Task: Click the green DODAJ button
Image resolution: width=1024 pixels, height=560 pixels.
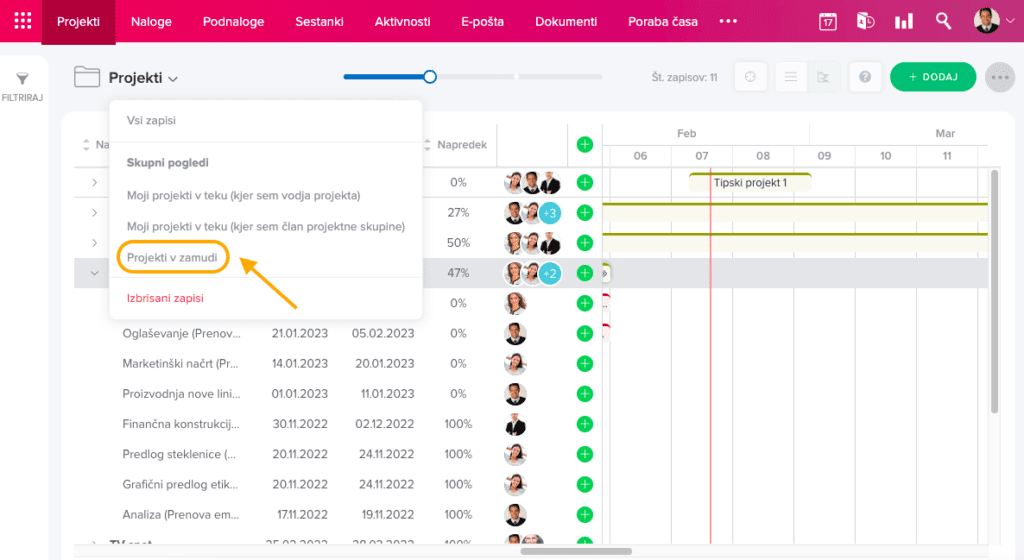Action: 932,77
